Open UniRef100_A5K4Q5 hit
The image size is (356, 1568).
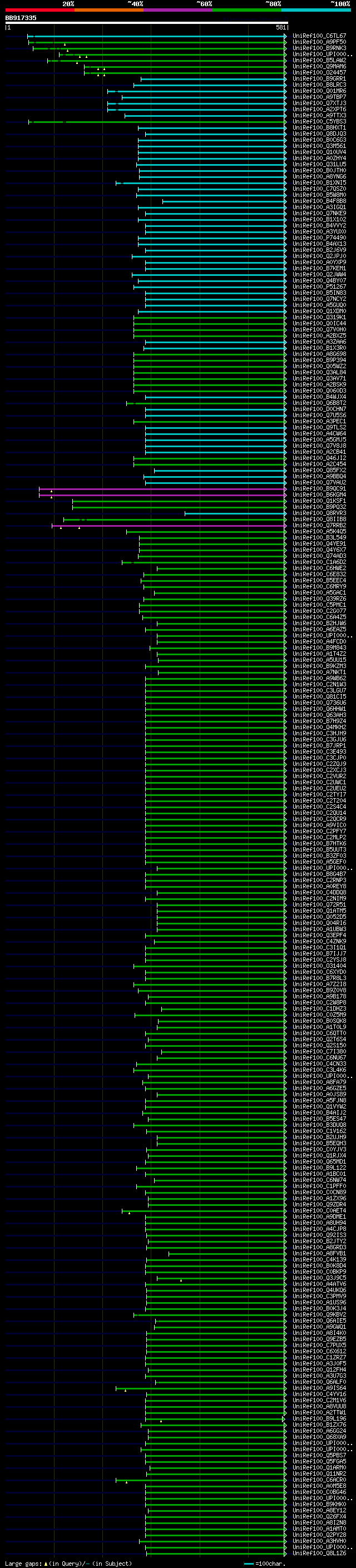pos(319,531)
